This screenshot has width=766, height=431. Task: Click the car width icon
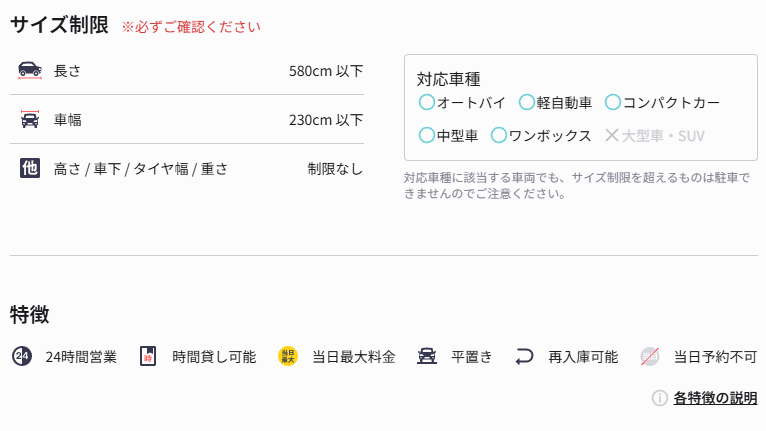[30, 119]
